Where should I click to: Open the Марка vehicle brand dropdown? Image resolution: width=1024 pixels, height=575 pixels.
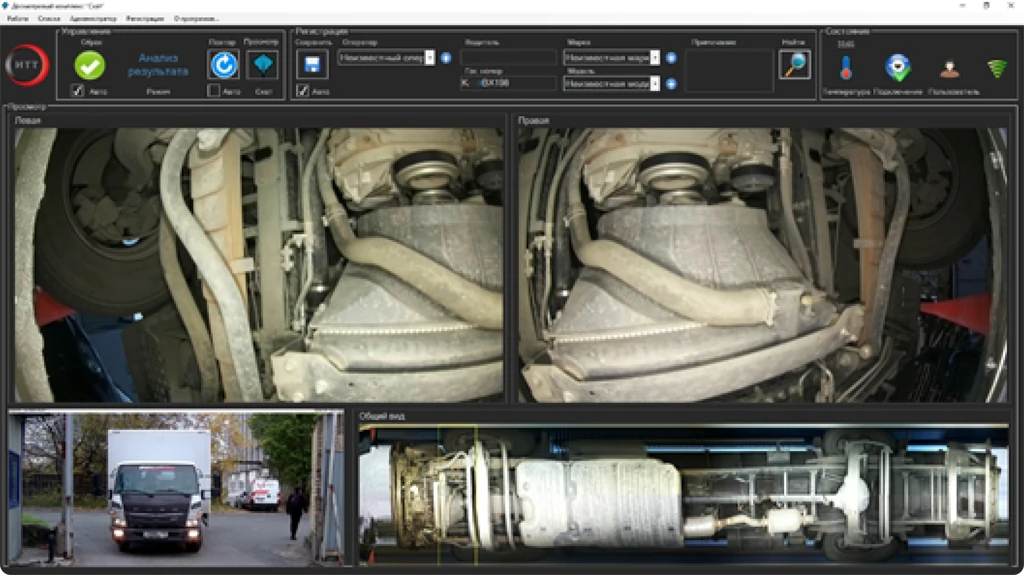click(655, 58)
